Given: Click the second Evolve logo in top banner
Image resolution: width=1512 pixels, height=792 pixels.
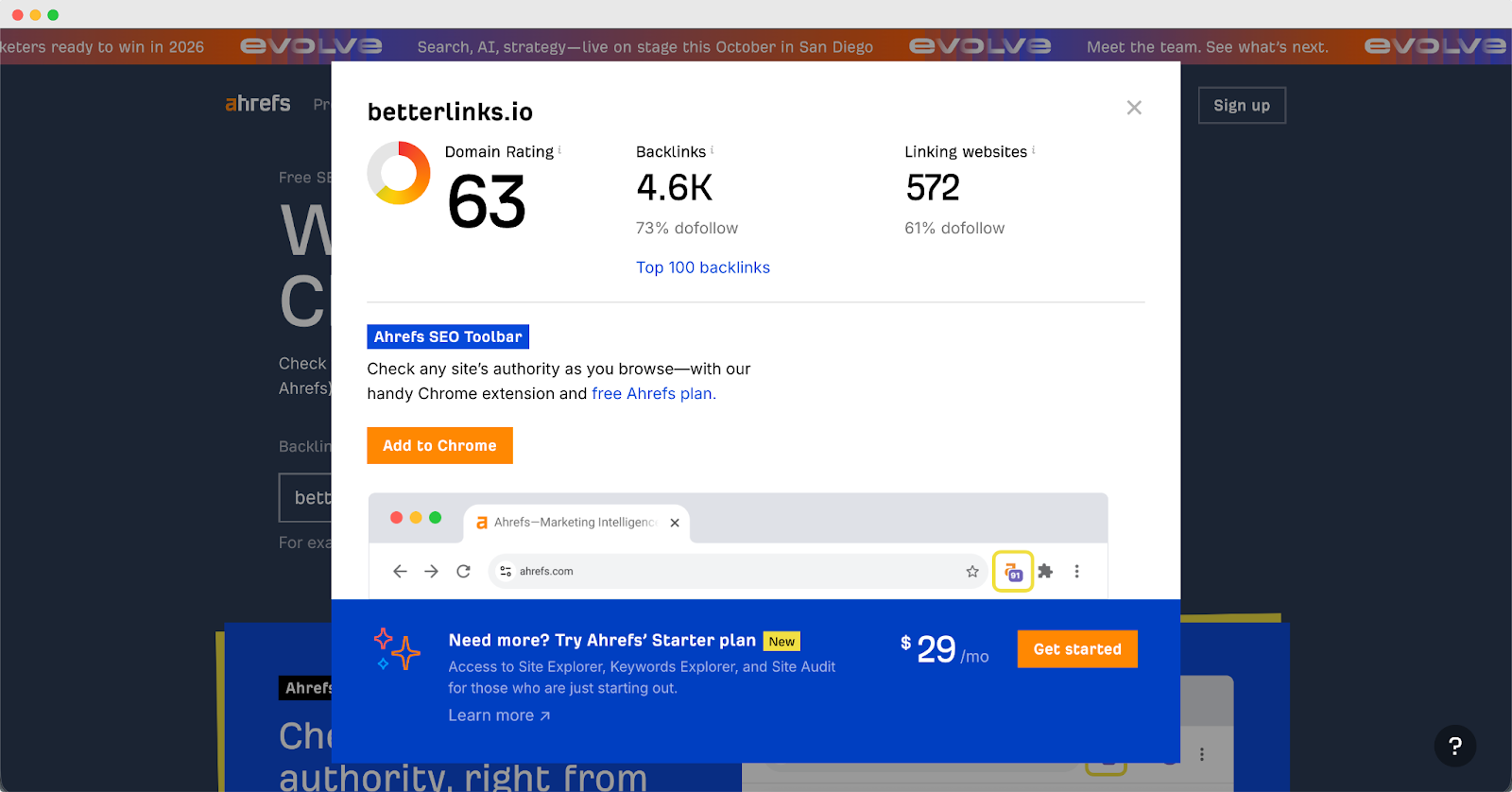Looking at the screenshot, I should (x=980, y=45).
